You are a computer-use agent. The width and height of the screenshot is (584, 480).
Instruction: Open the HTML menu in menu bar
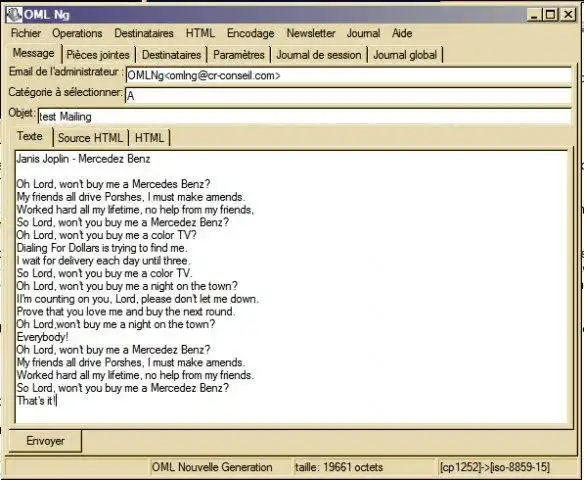(x=200, y=33)
